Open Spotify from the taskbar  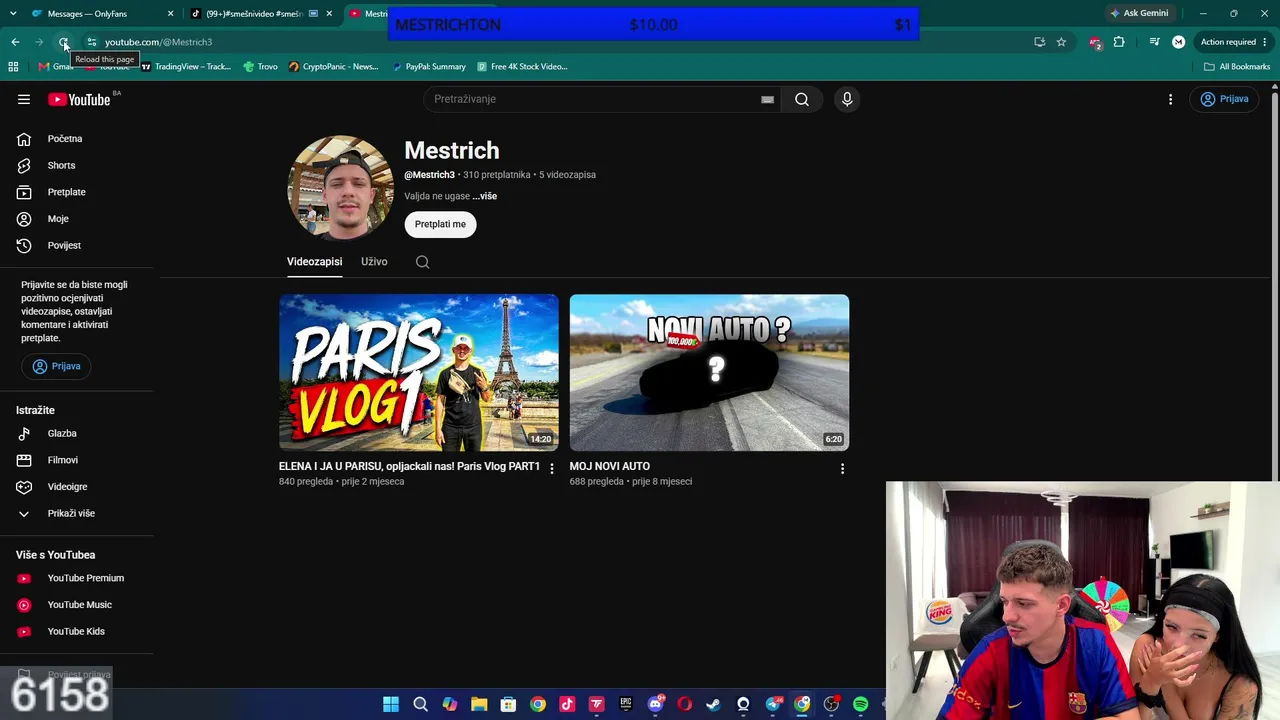coord(860,704)
